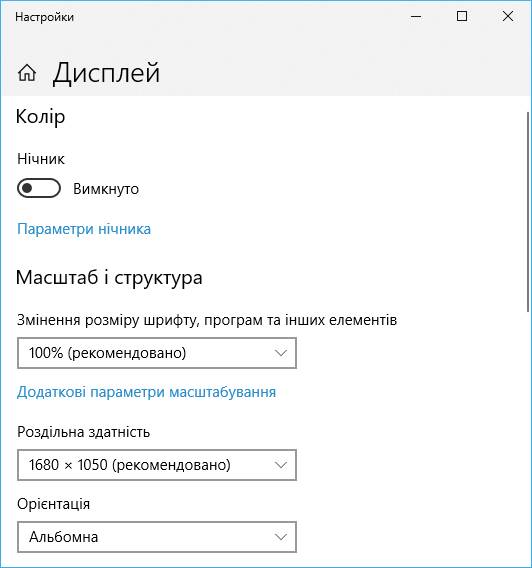
Task: Click the Вимкнуто label beside the toggle
Action: coord(106,189)
